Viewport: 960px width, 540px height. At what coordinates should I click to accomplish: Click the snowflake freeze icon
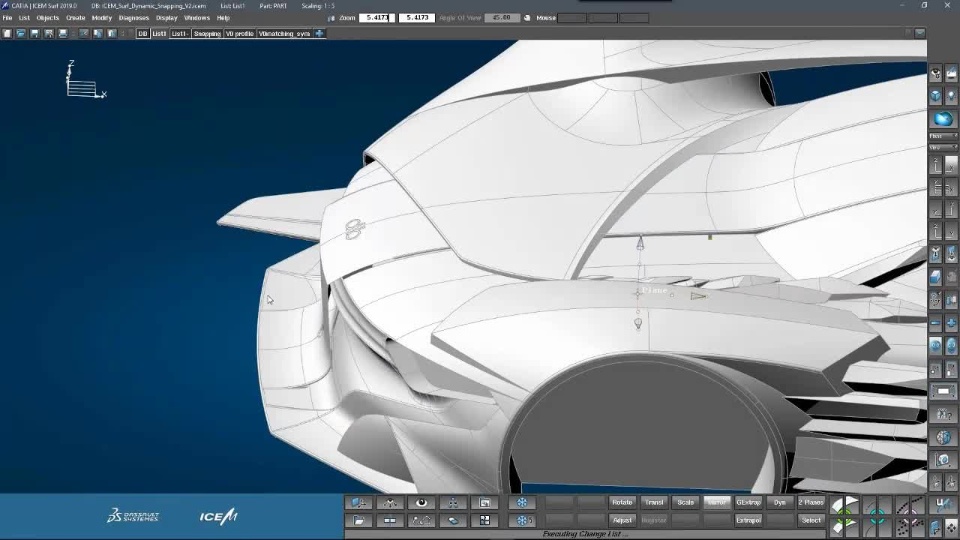click(522, 503)
